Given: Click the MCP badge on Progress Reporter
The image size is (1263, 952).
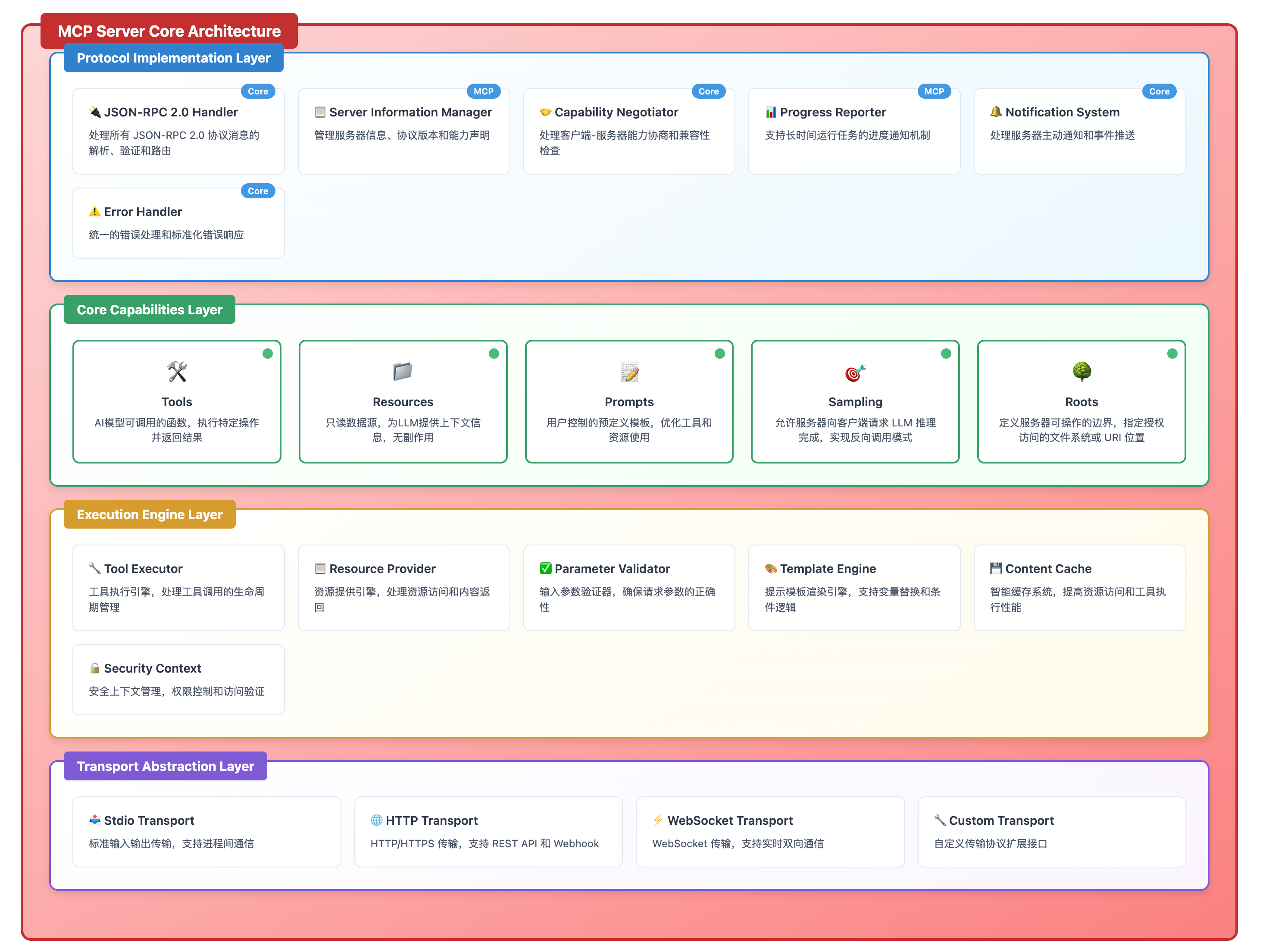Looking at the screenshot, I should [x=934, y=91].
